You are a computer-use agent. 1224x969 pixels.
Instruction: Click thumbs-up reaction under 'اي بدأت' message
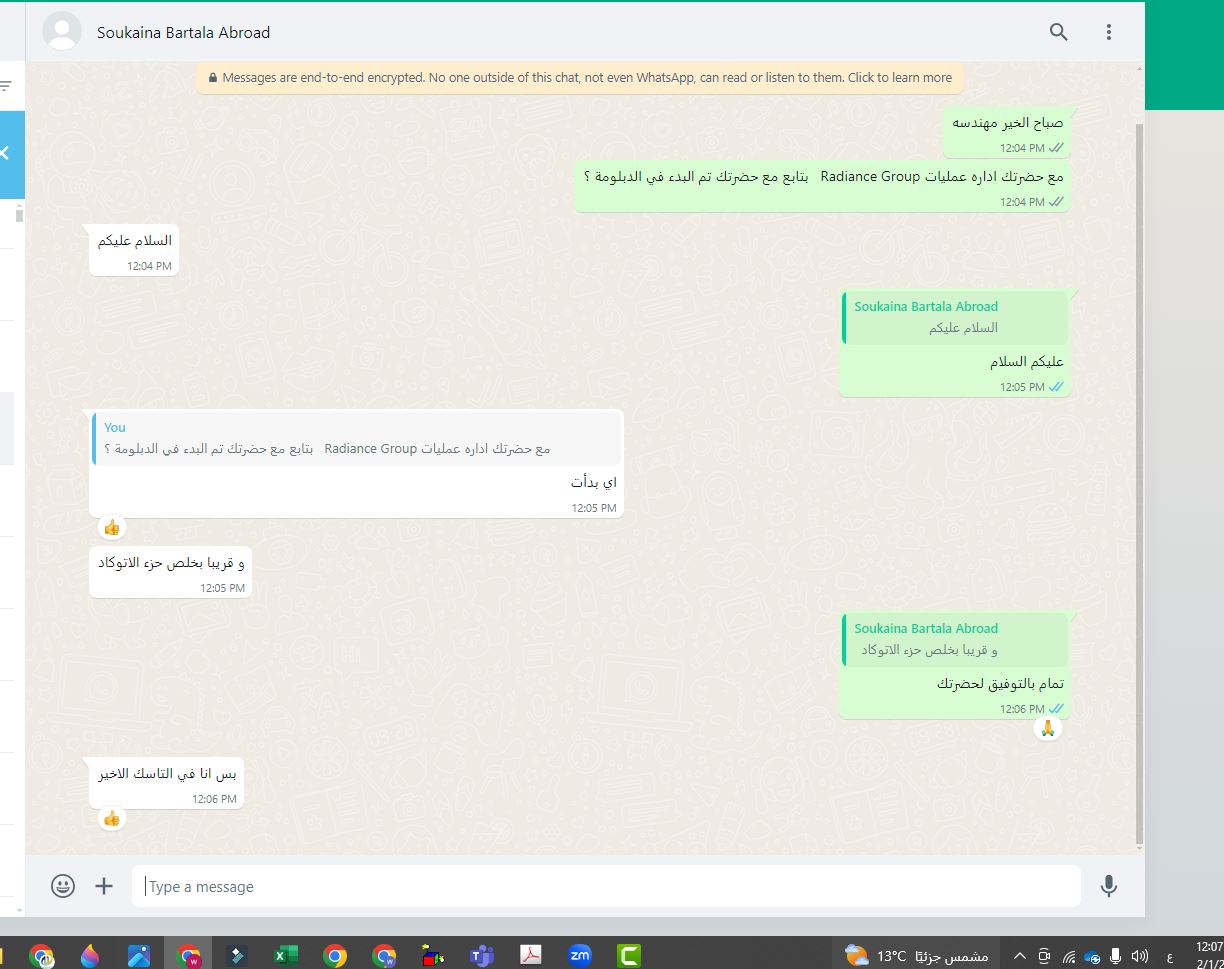(111, 527)
